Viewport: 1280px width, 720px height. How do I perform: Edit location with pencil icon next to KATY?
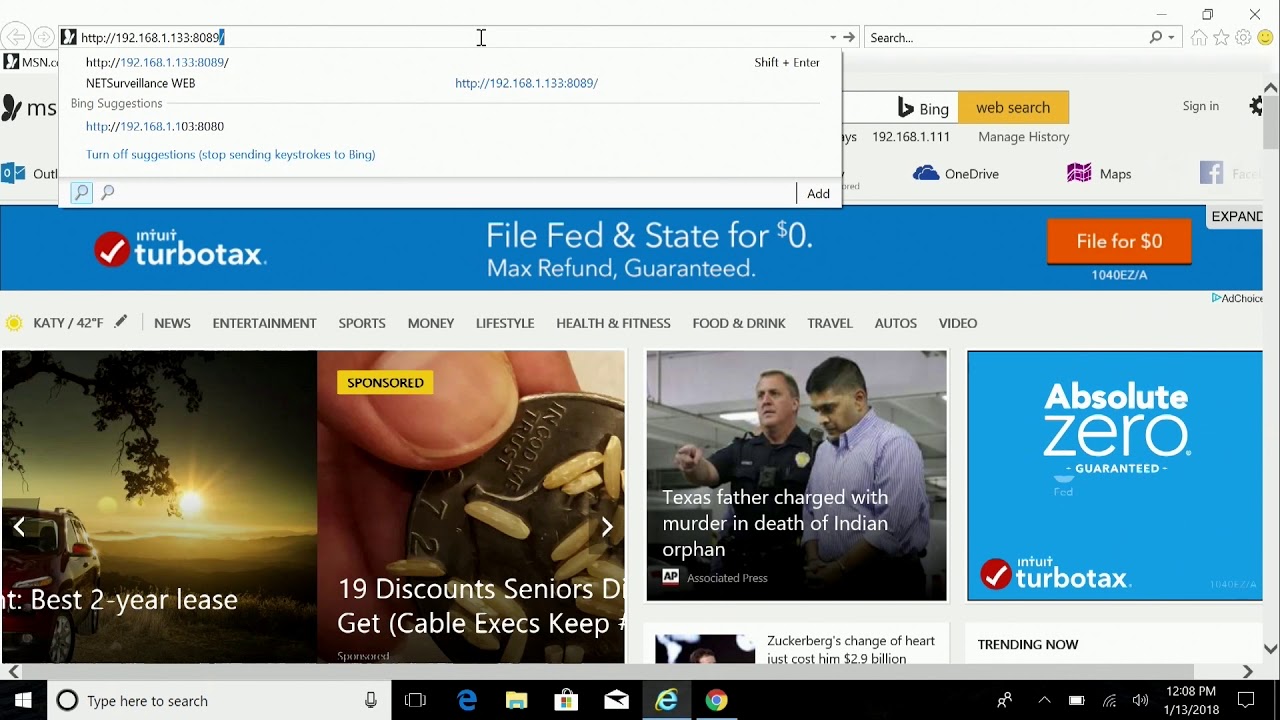click(x=121, y=322)
